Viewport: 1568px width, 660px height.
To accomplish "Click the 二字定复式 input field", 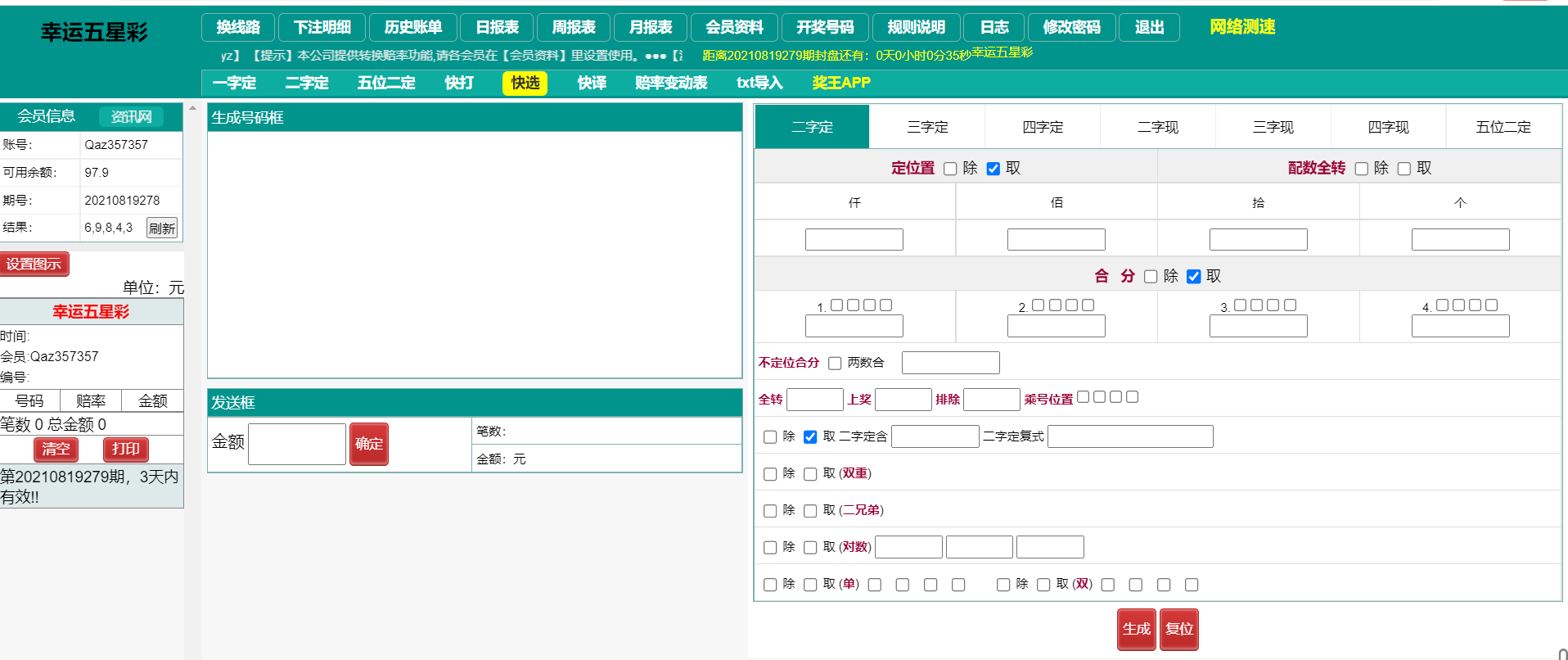I will click(x=1130, y=436).
